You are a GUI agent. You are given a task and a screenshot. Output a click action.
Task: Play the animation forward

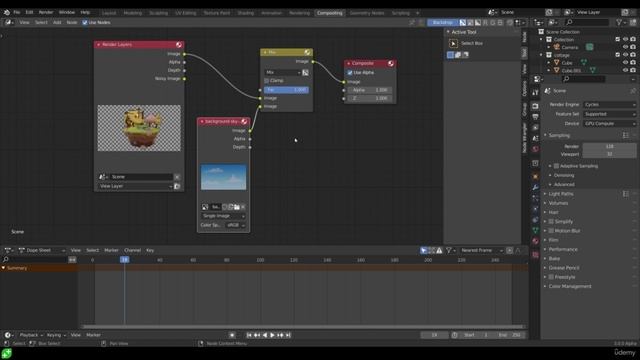point(272,335)
